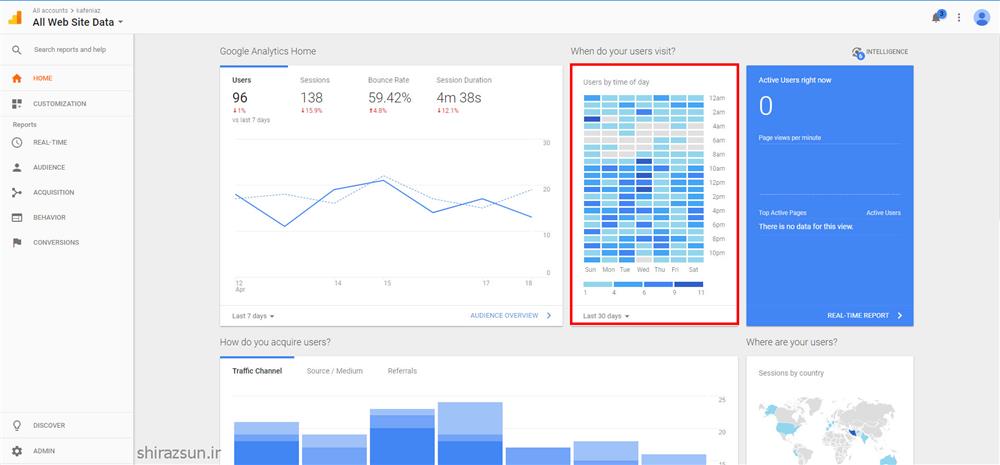
Task: Open the Last 7 days dropdown
Action: coord(253,316)
